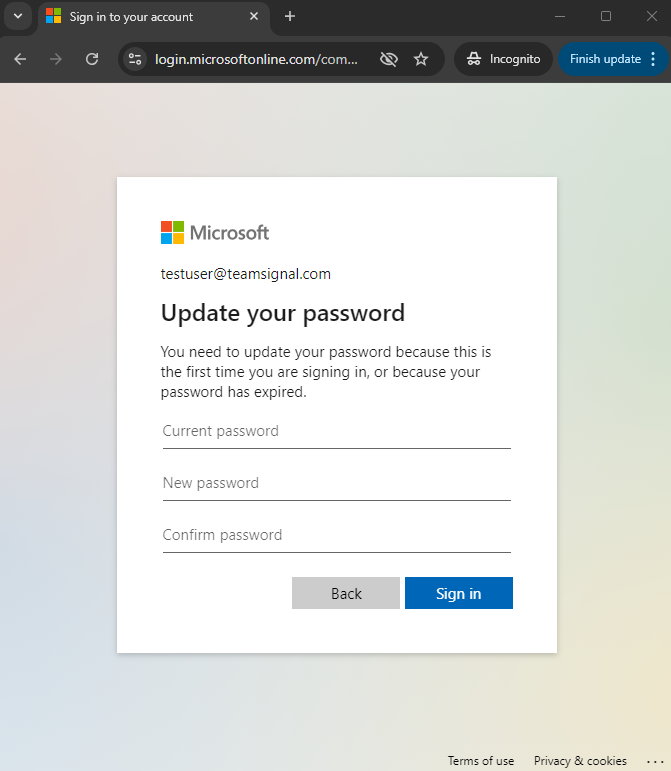Screen dimensions: 671x771
Task: Click the crossed-out eye tracking protection icon
Action: click(389, 59)
